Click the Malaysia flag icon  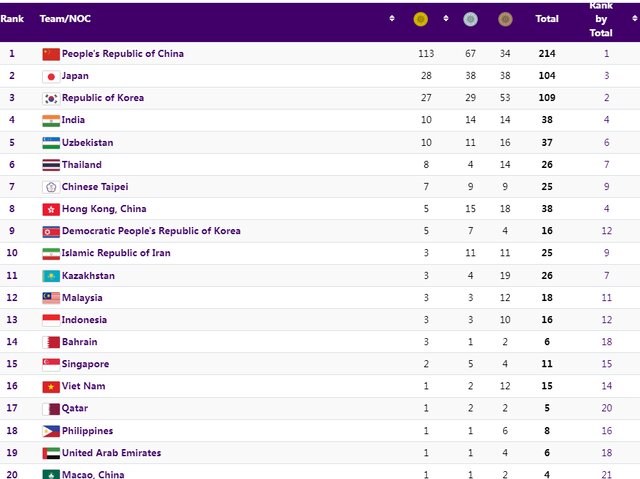point(51,298)
